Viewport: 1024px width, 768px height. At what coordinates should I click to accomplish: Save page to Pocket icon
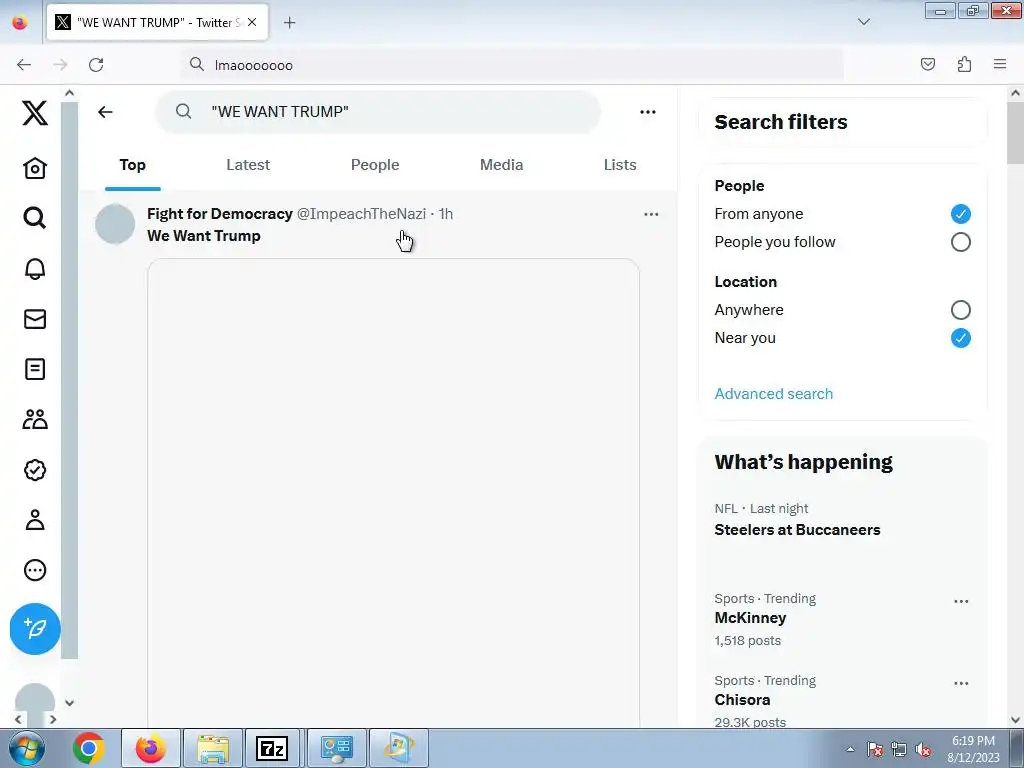point(927,64)
